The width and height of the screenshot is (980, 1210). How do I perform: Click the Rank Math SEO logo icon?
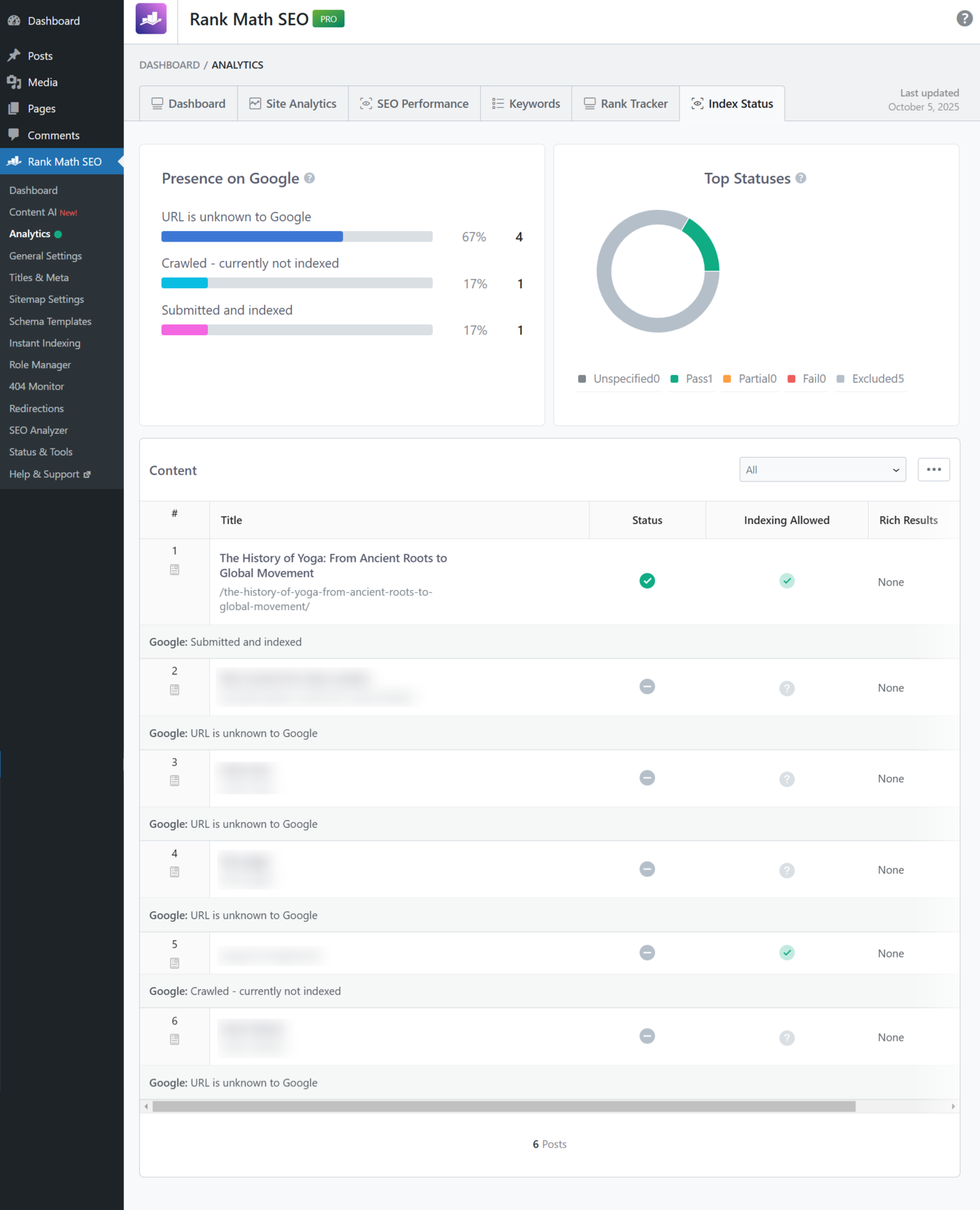pos(151,19)
